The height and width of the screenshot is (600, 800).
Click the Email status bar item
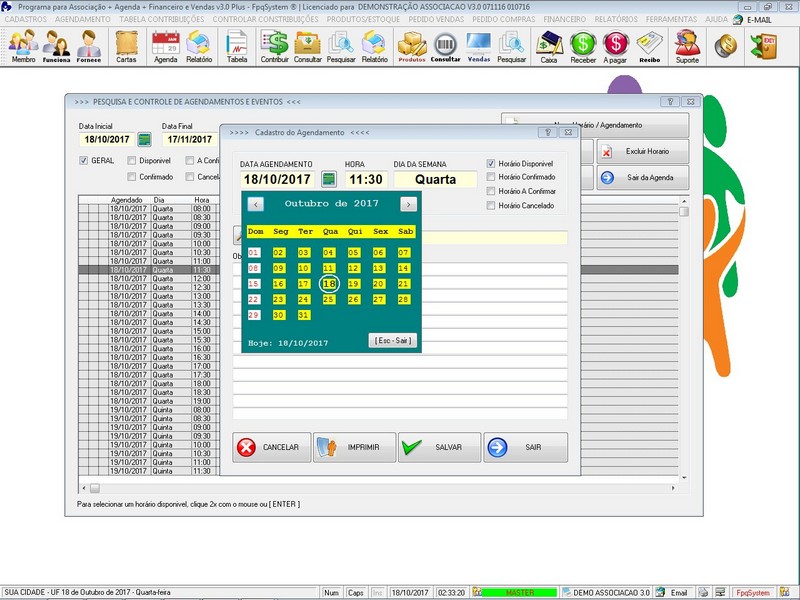pos(672,593)
